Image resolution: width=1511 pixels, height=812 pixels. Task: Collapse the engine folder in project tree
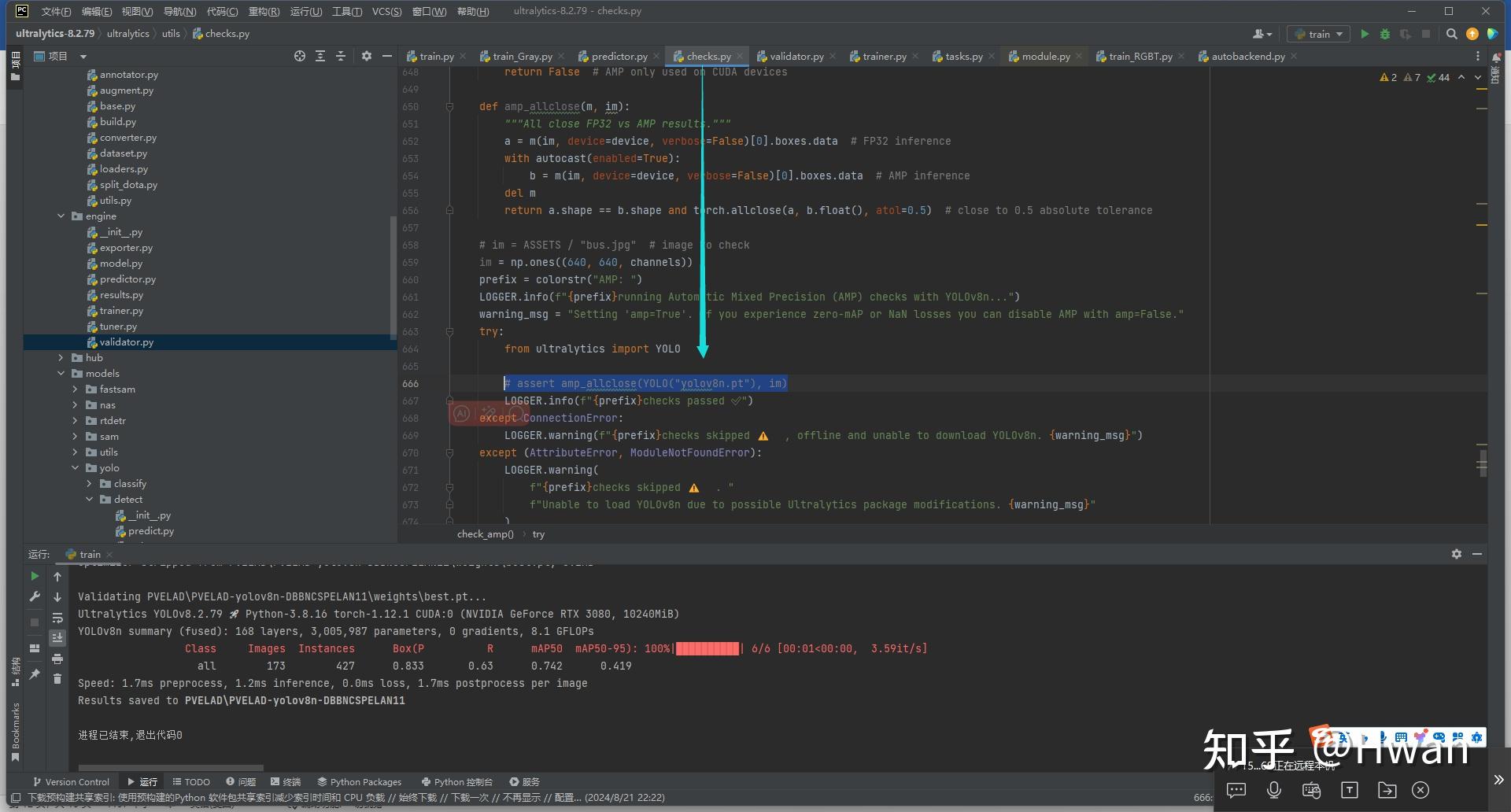pos(61,216)
